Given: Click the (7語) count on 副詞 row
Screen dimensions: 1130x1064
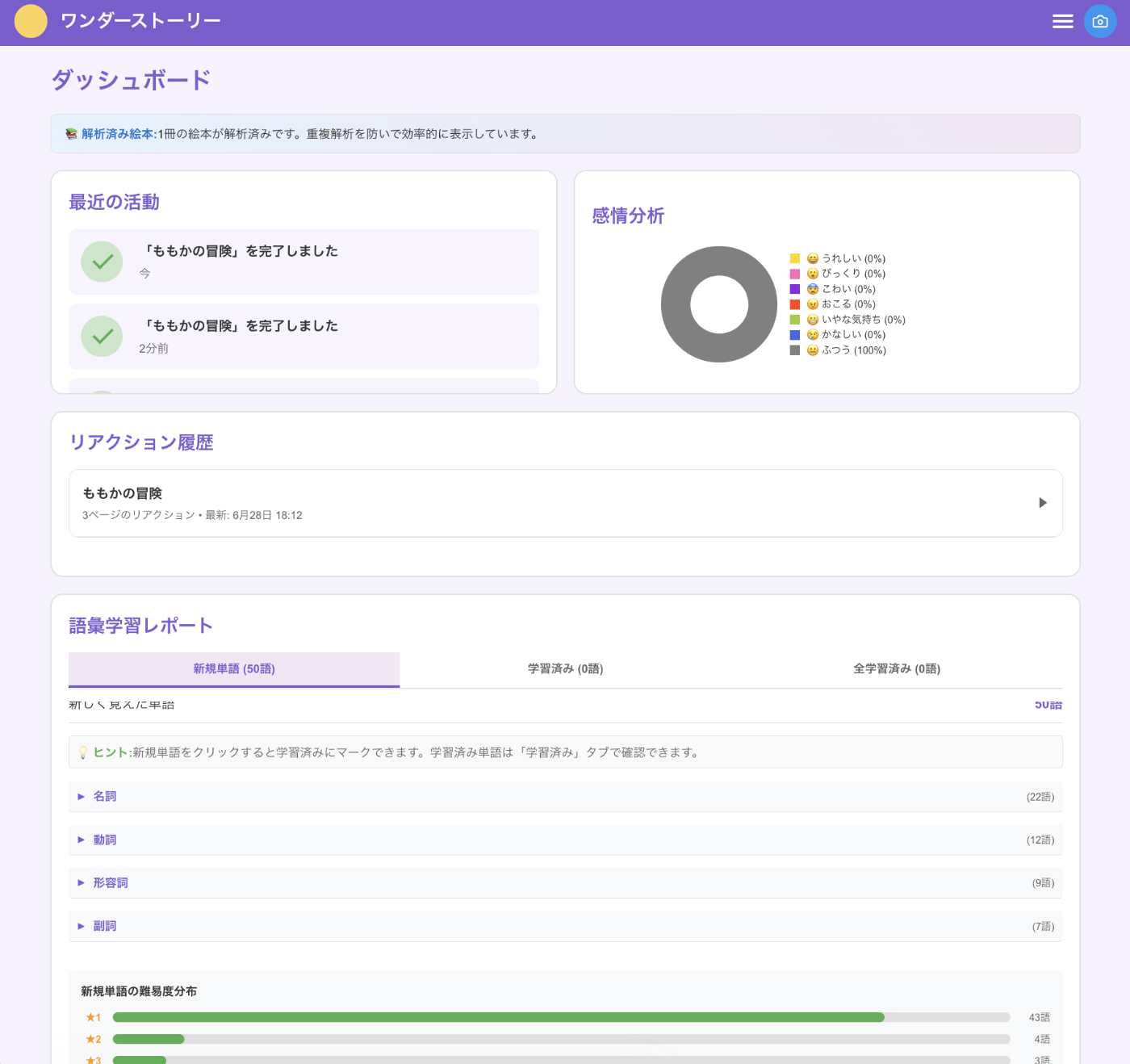Looking at the screenshot, I should pos(1043,926).
